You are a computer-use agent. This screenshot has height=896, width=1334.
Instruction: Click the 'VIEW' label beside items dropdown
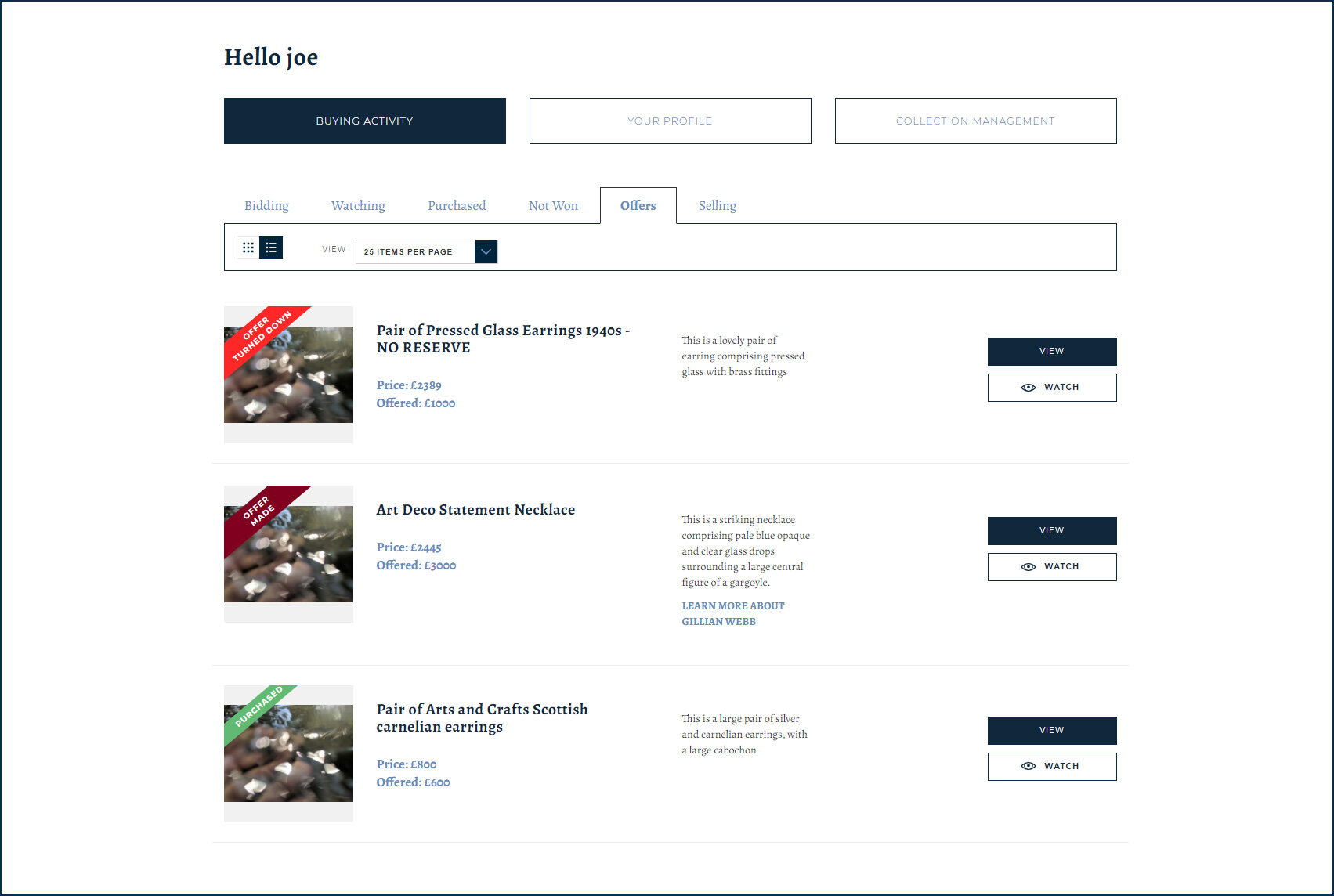[334, 249]
